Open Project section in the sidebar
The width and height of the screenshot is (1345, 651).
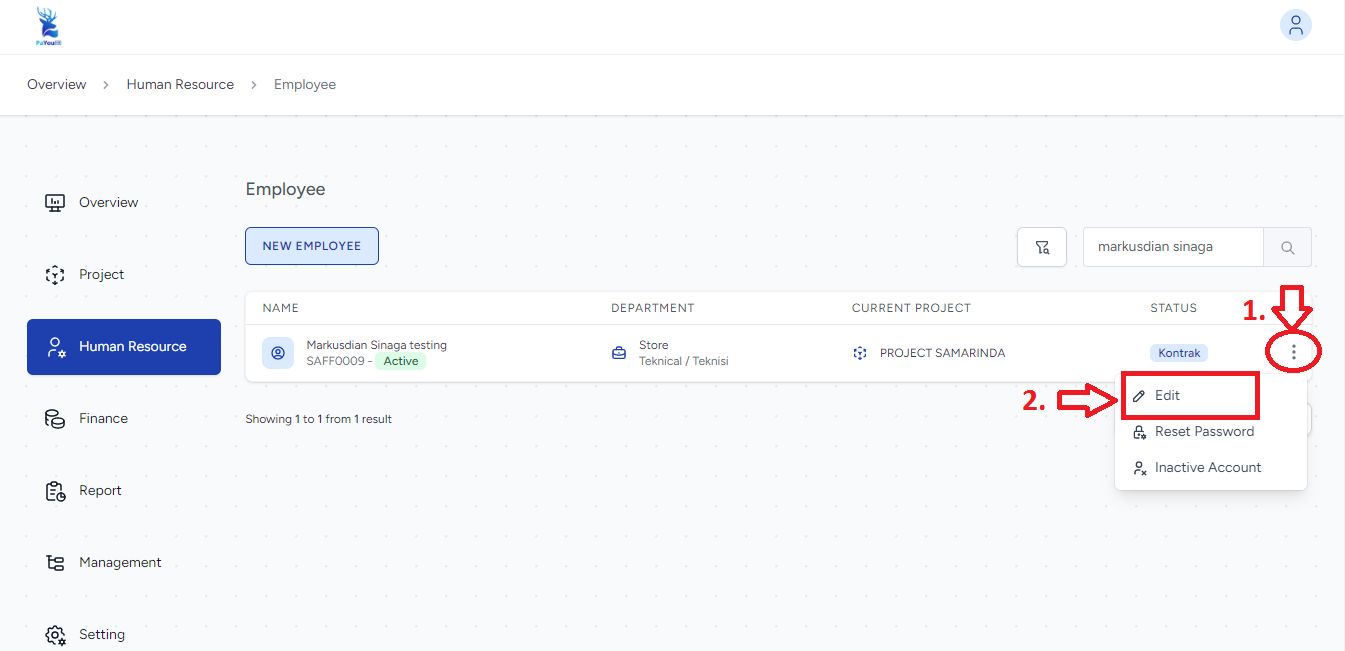pos(101,275)
